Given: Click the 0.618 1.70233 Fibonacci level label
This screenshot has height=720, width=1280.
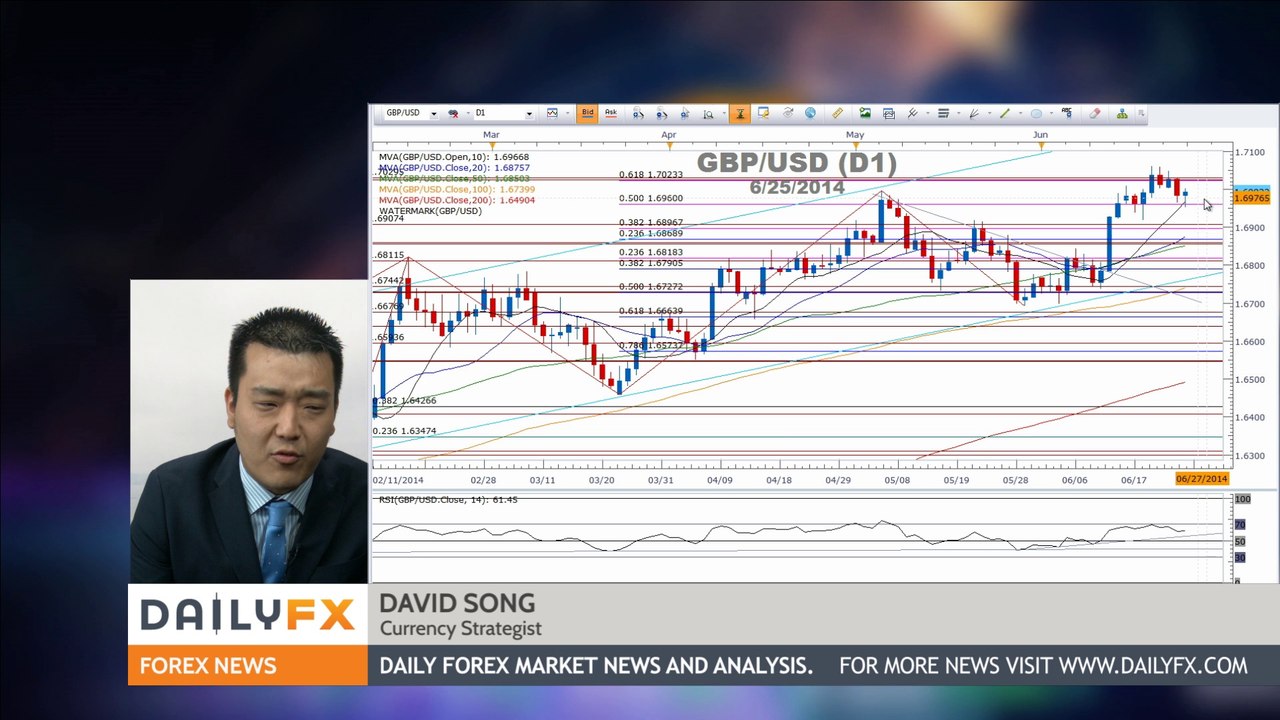Looking at the screenshot, I should (x=651, y=175).
